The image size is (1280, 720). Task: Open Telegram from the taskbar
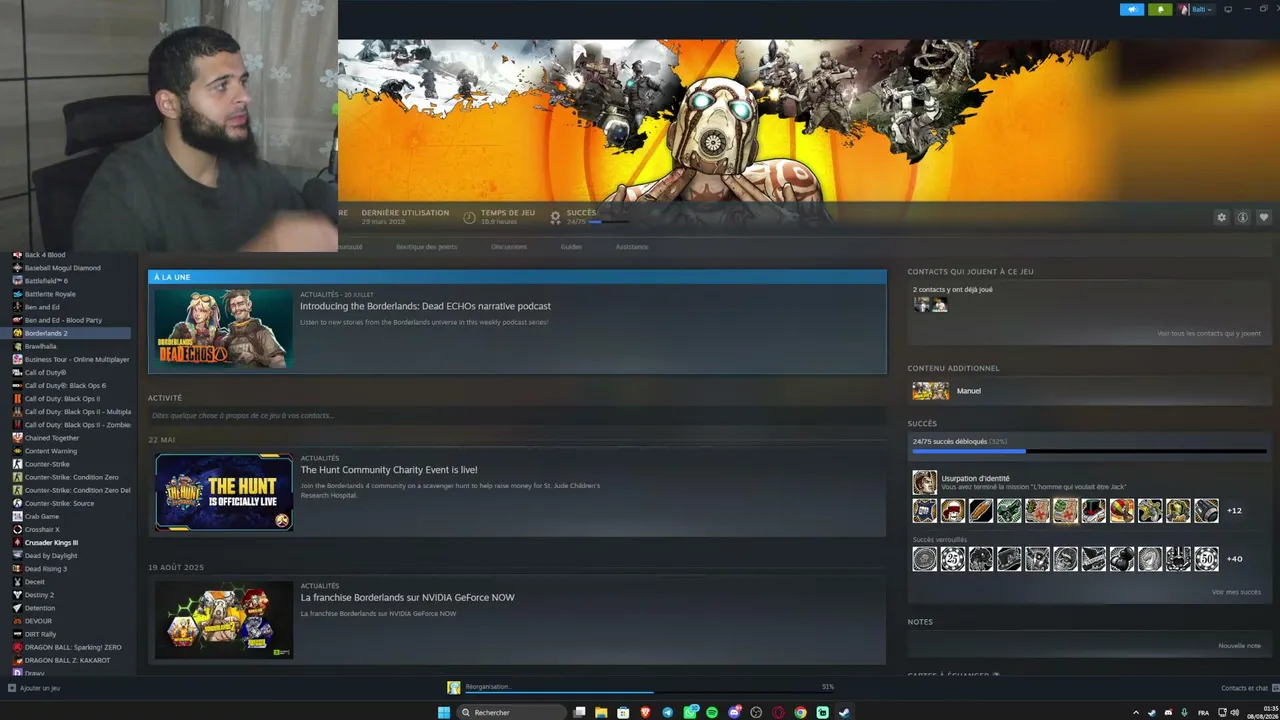pos(668,713)
